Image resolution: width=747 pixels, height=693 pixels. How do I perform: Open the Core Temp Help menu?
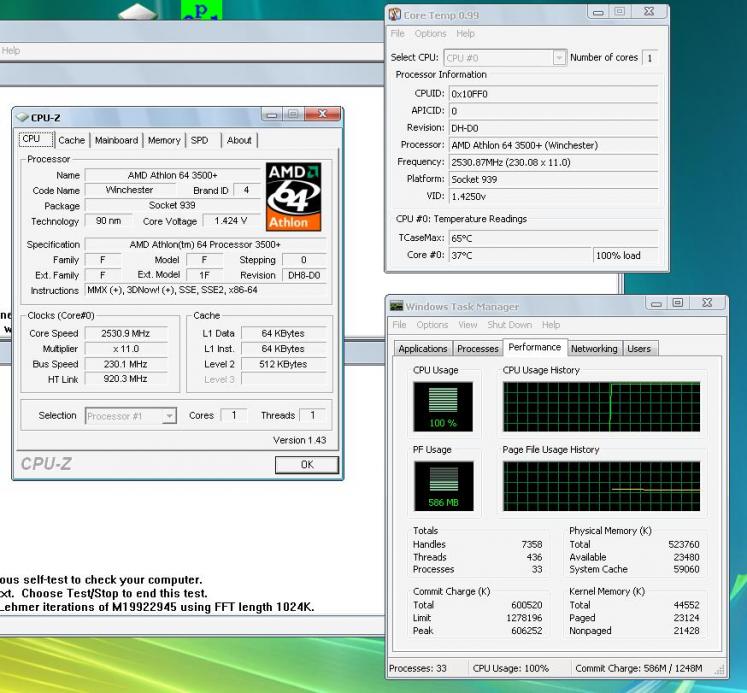465,34
